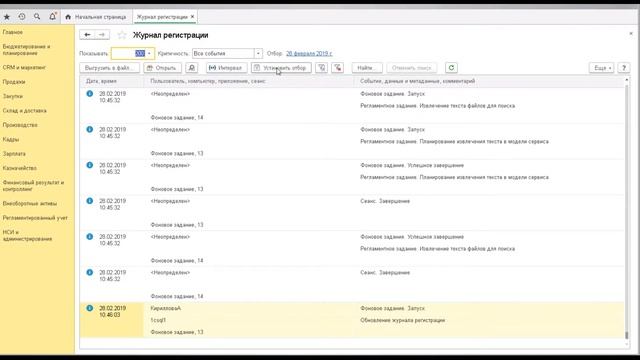Click Пользователь, компьютер, приложение, сеанс column header

click(x=249, y=81)
